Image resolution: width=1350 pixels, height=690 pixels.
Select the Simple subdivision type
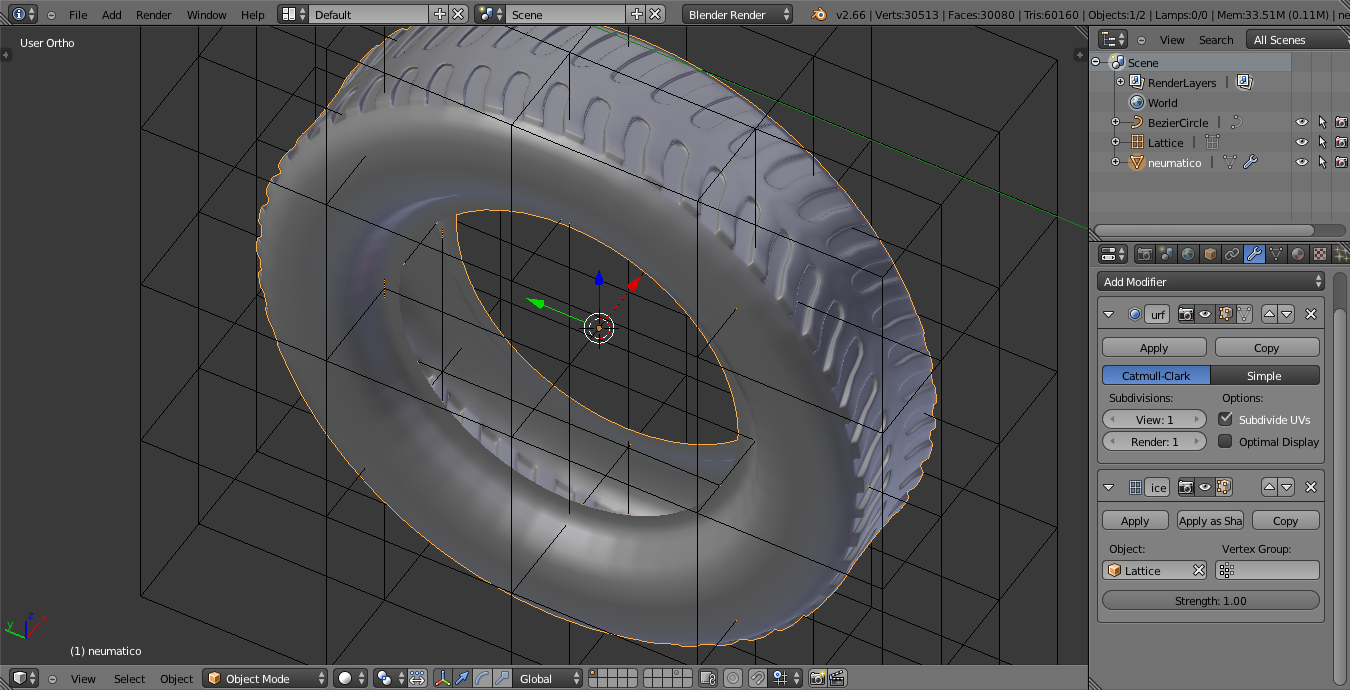tap(1265, 375)
